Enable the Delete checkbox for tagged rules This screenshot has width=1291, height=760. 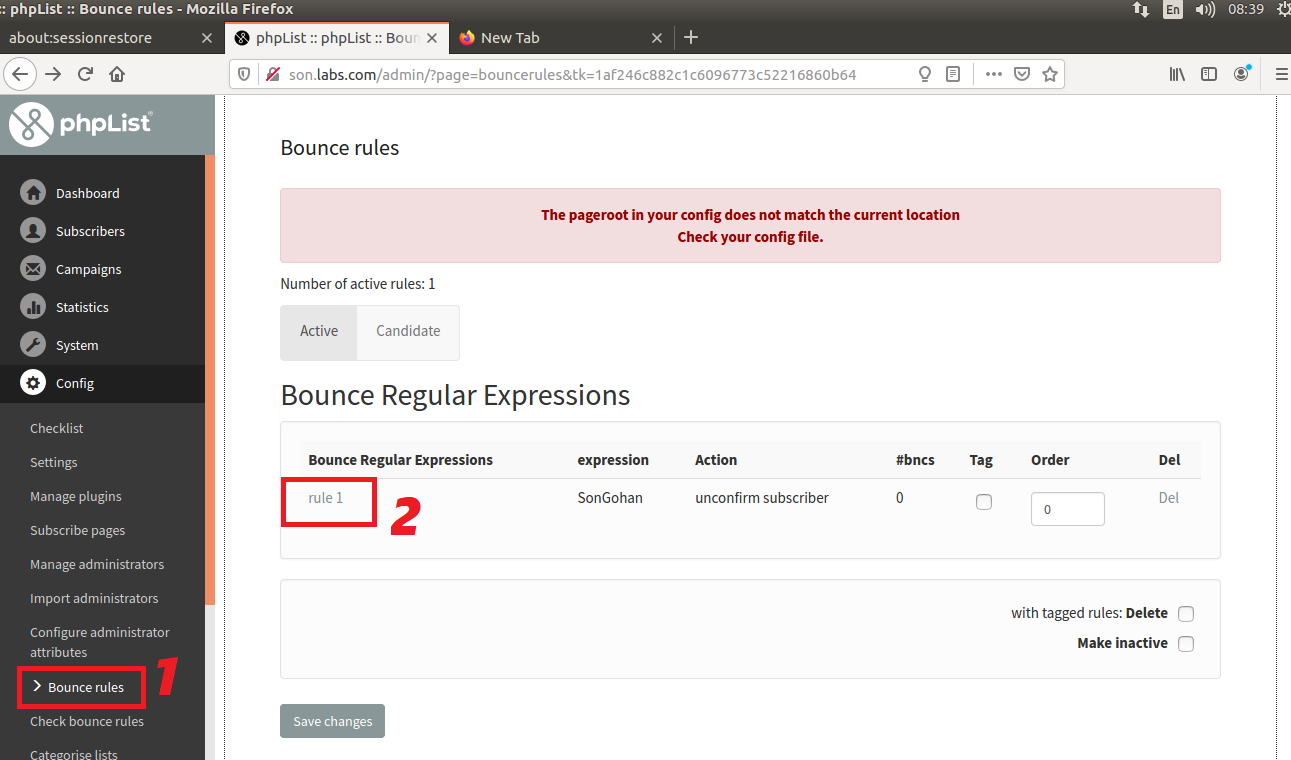[1186, 613]
